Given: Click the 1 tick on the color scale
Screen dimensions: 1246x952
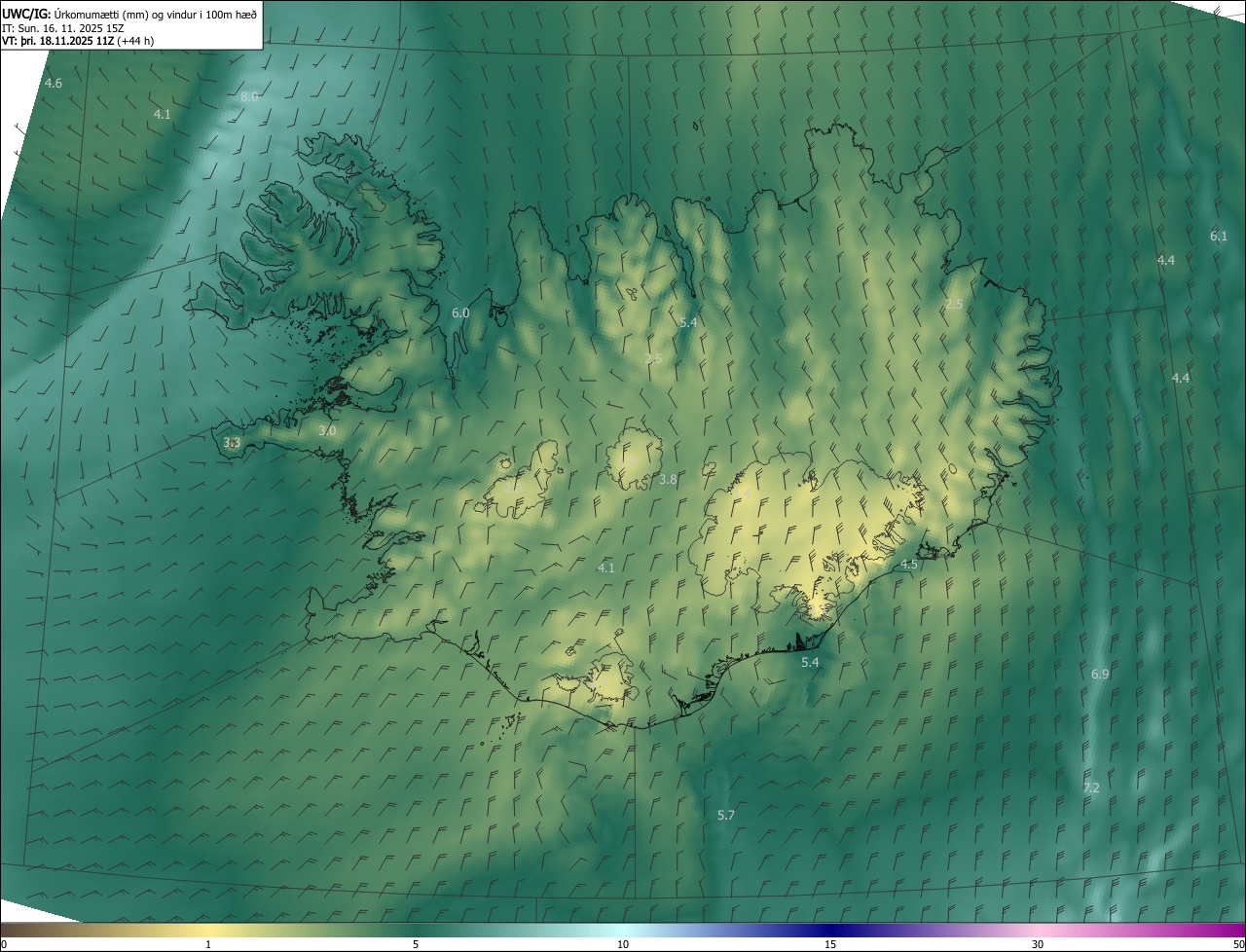Looking at the screenshot, I should pos(208,945).
